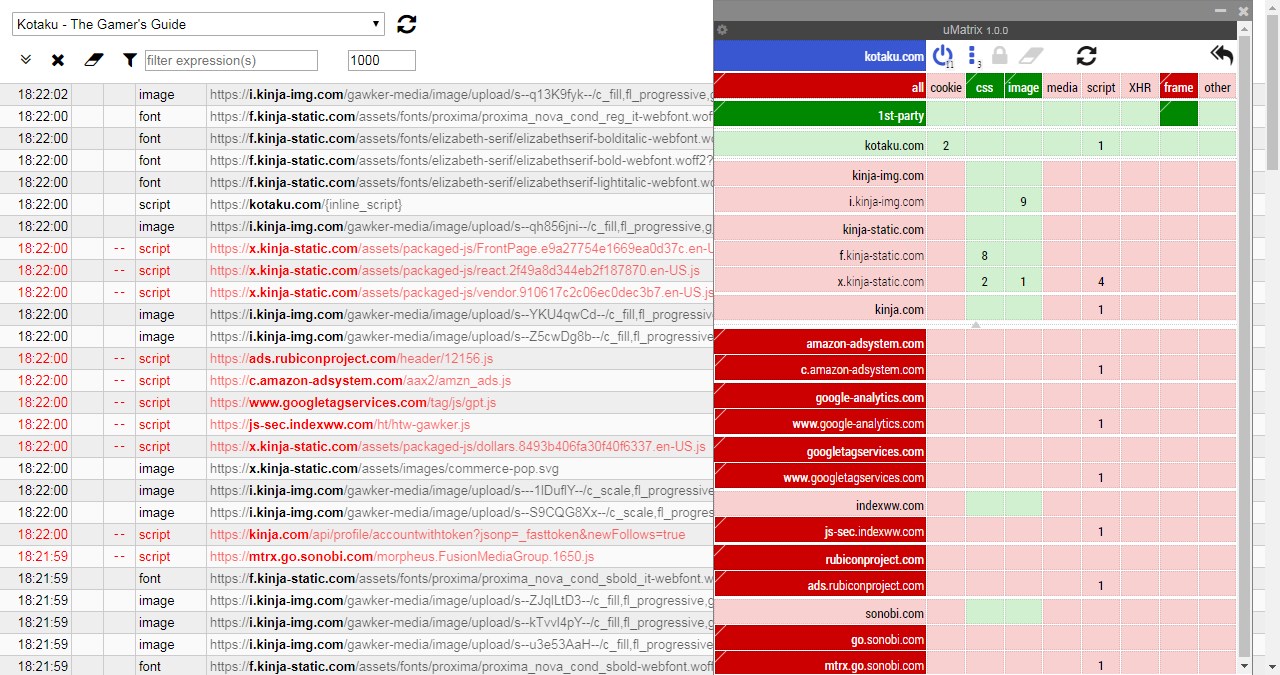
Task: Click x.kinja-static.com script cell showing 4
Action: (1101, 281)
